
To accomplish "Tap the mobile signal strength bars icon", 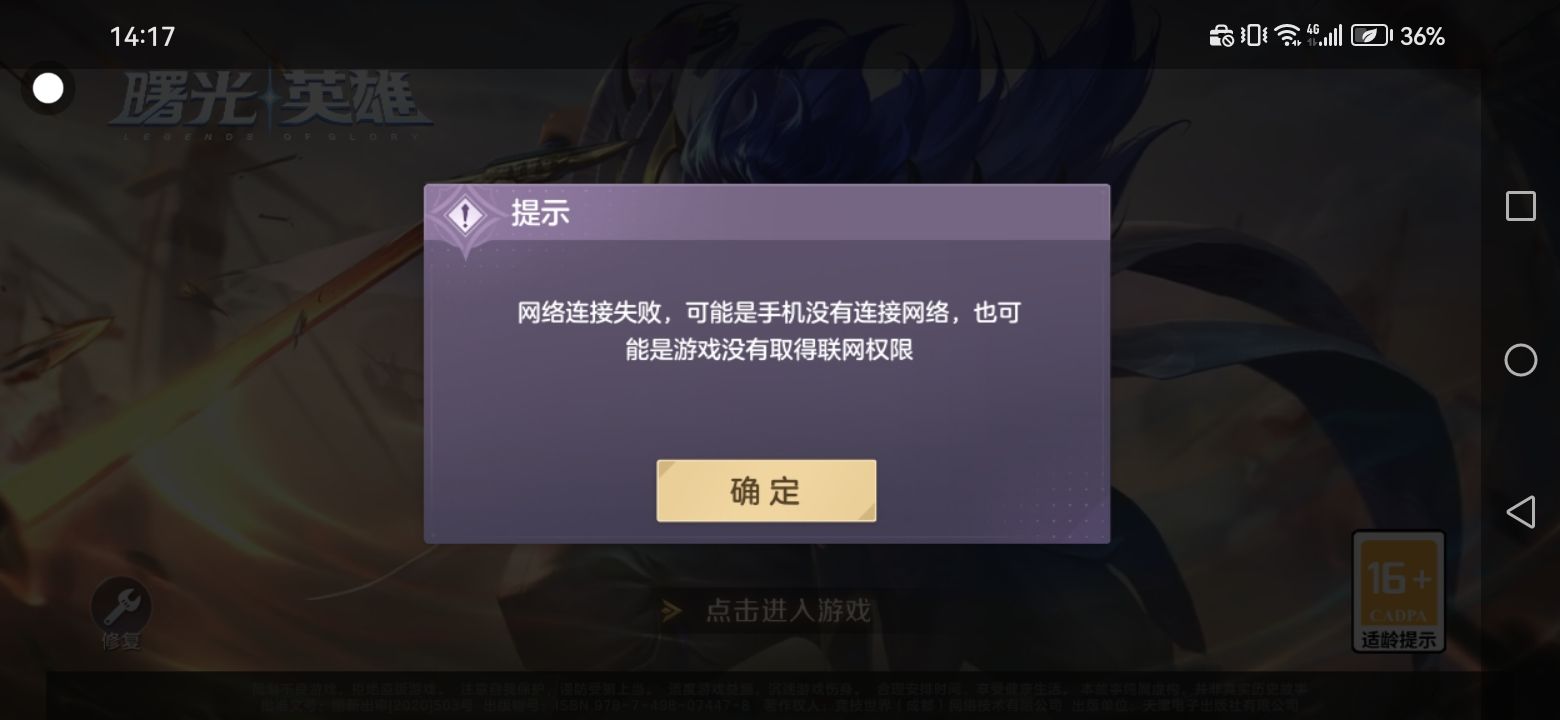I will coord(1324,36).
